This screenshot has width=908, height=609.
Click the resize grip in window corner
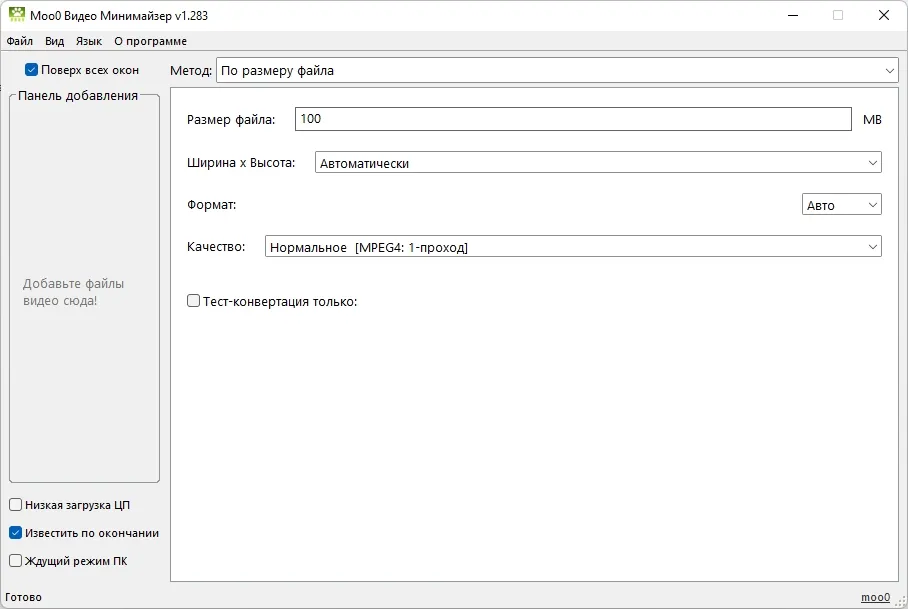(902, 602)
